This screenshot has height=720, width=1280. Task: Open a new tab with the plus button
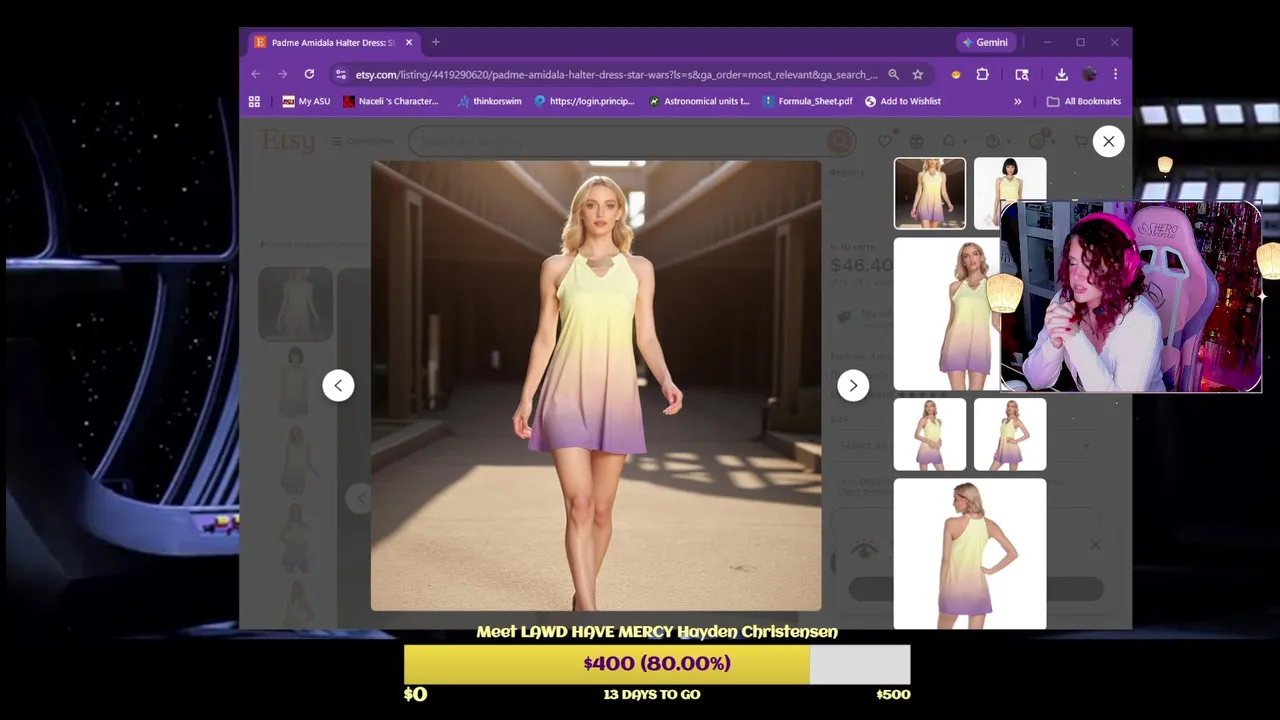tap(435, 42)
